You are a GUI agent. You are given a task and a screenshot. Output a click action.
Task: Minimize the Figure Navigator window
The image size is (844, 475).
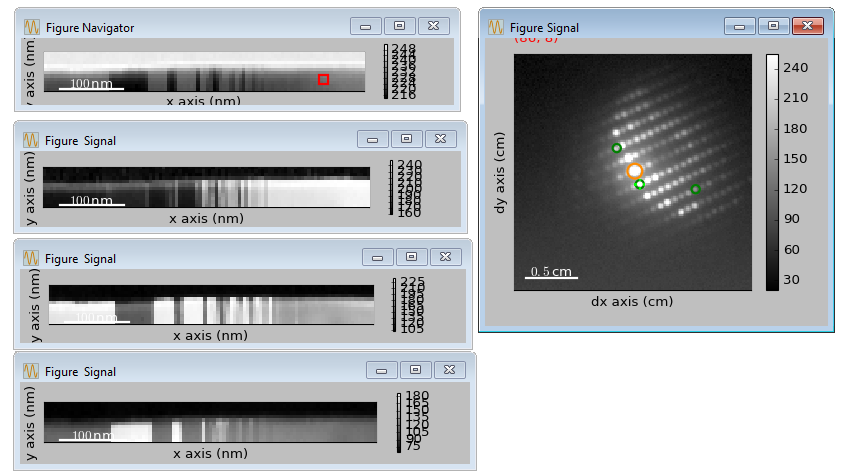click(x=365, y=26)
